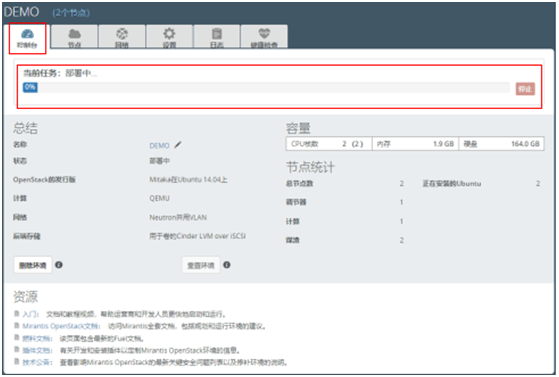Open the Logs (日志) tab

217,37
